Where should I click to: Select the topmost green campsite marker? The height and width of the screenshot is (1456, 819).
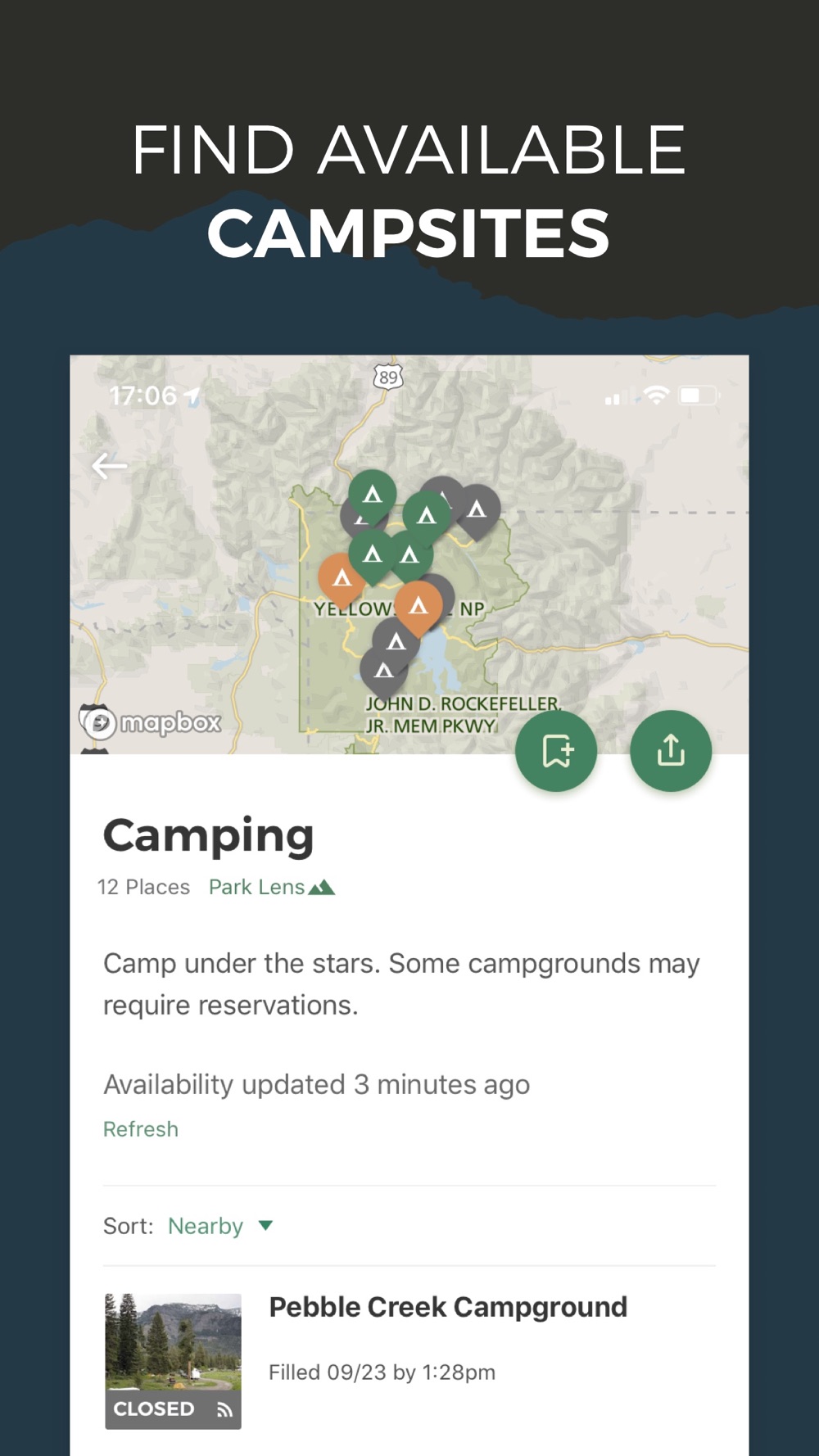click(373, 496)
